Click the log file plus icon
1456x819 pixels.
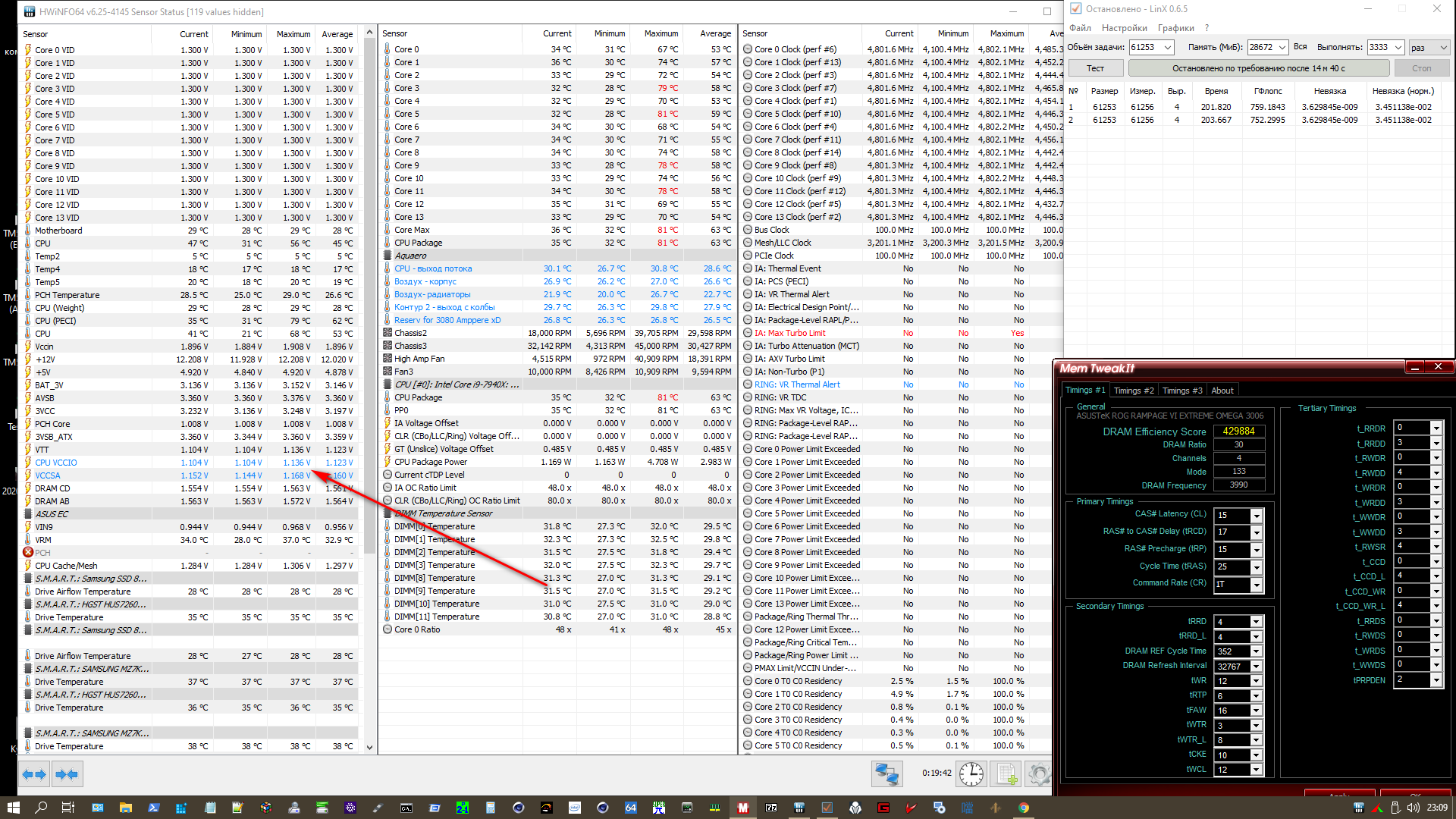pyautogui.click(x=1006, y=773)
